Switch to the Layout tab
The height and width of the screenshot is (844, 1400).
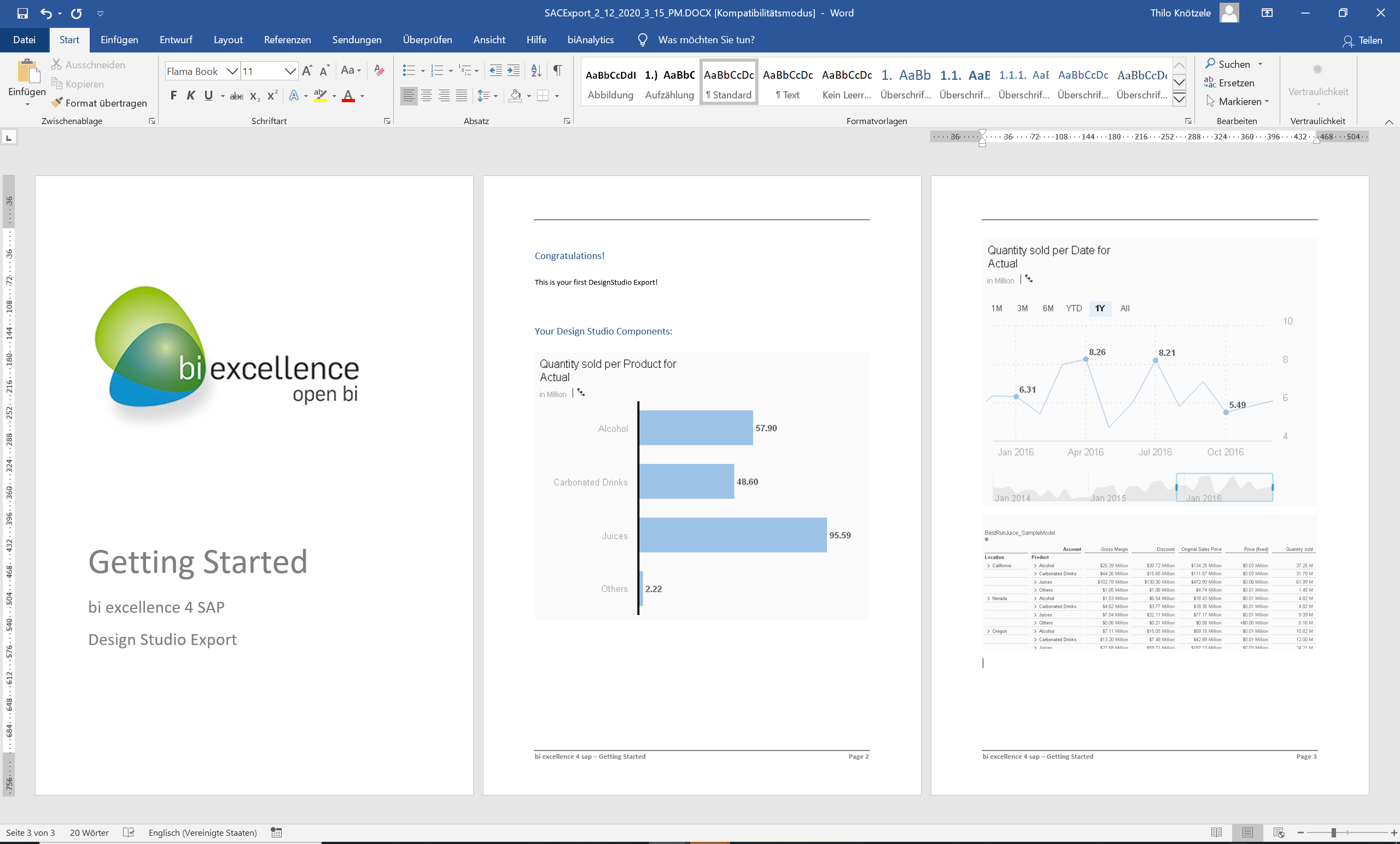tap(228, 40)
